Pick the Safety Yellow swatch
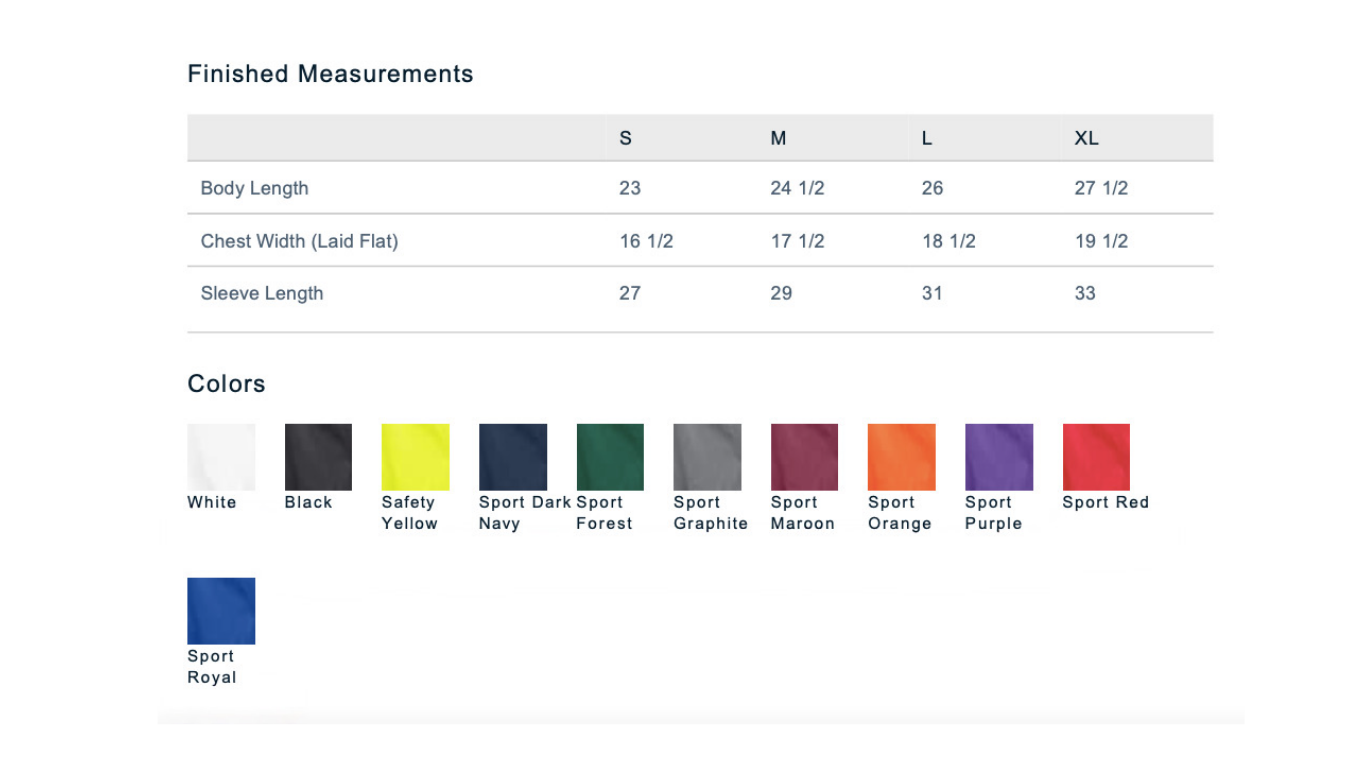The width and height of the screenshot is (1366, 768). pyautogui.click(x=415, y=457)
